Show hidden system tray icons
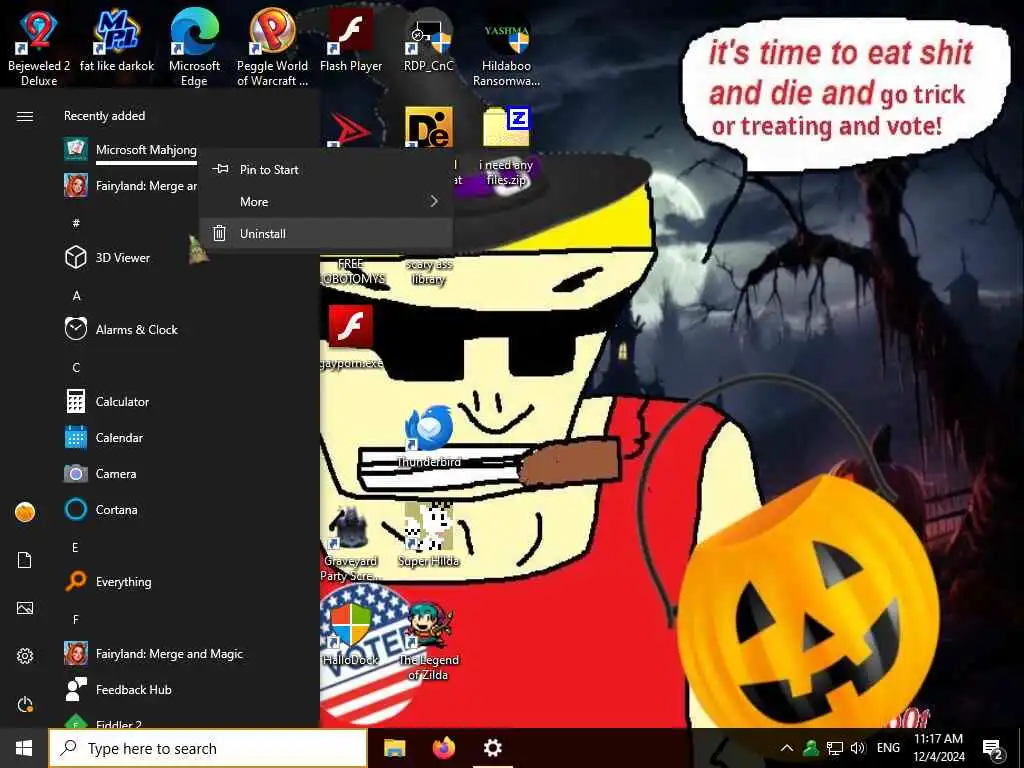The image size is (1024, 768). tap(787, 748)
